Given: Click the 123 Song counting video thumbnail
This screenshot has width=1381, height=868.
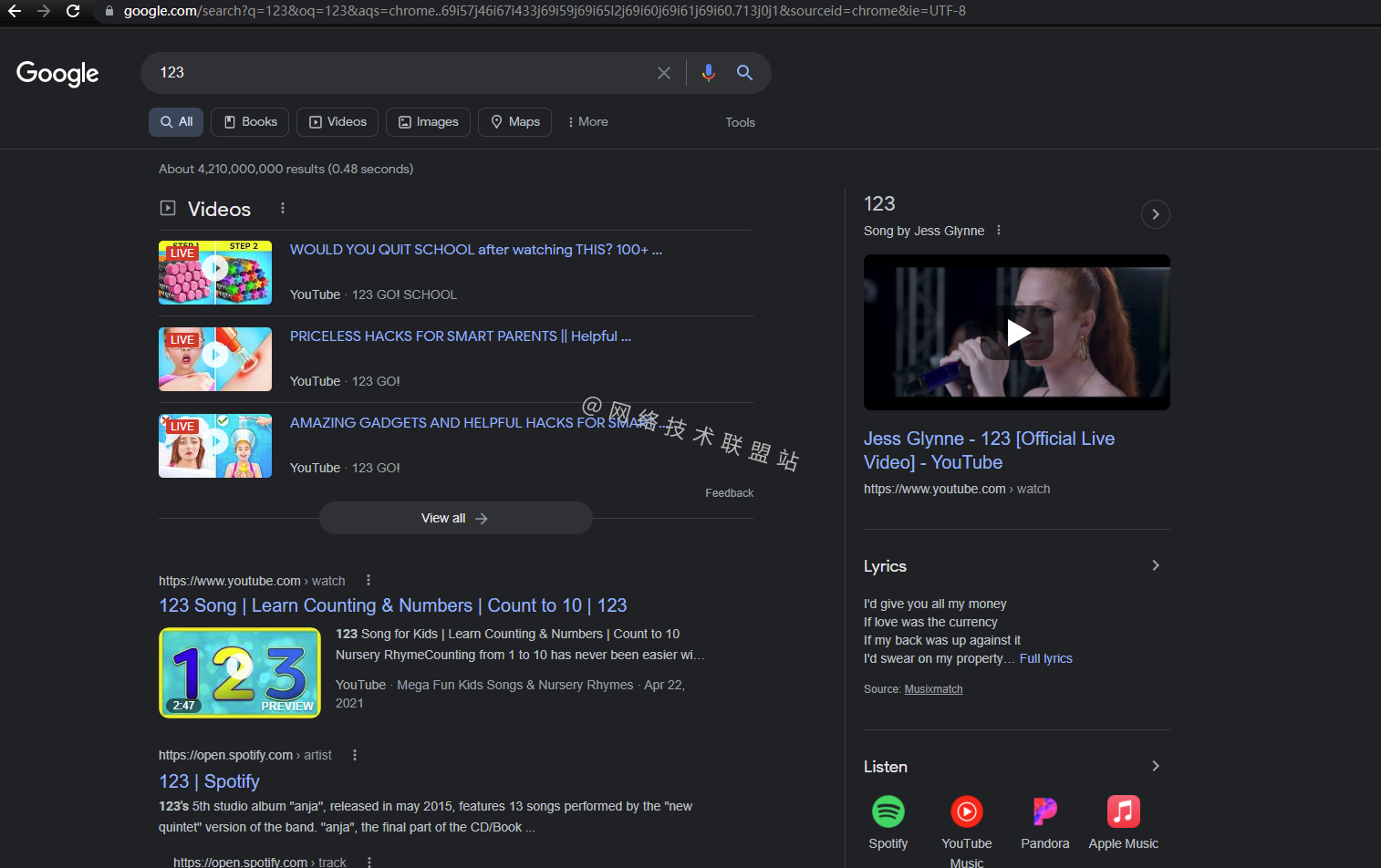Looking at the screenshot, I should pyautogui.click(x=240, y=673).
